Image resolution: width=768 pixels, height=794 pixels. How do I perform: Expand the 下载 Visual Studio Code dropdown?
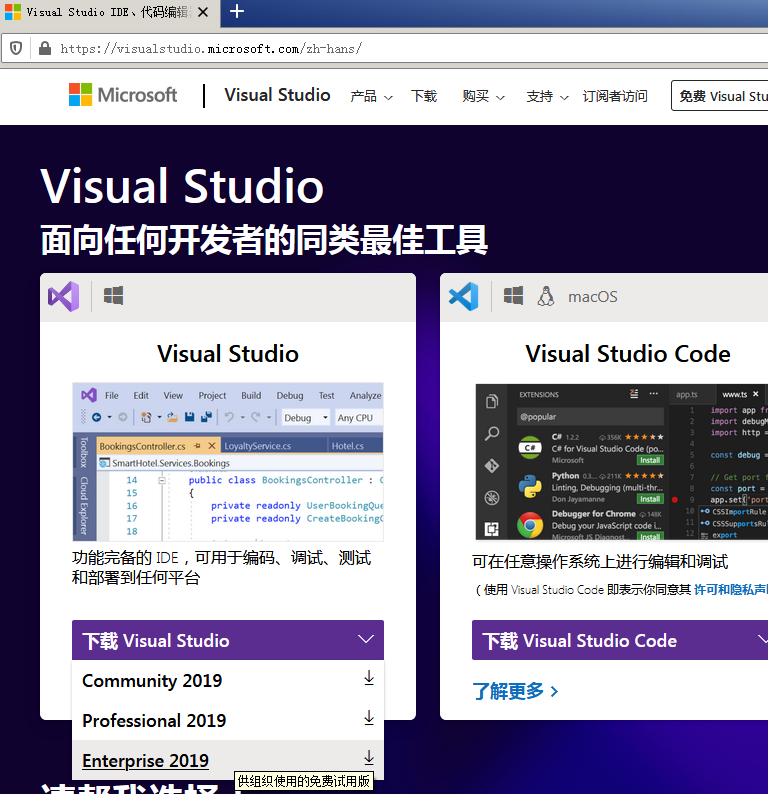620,640
